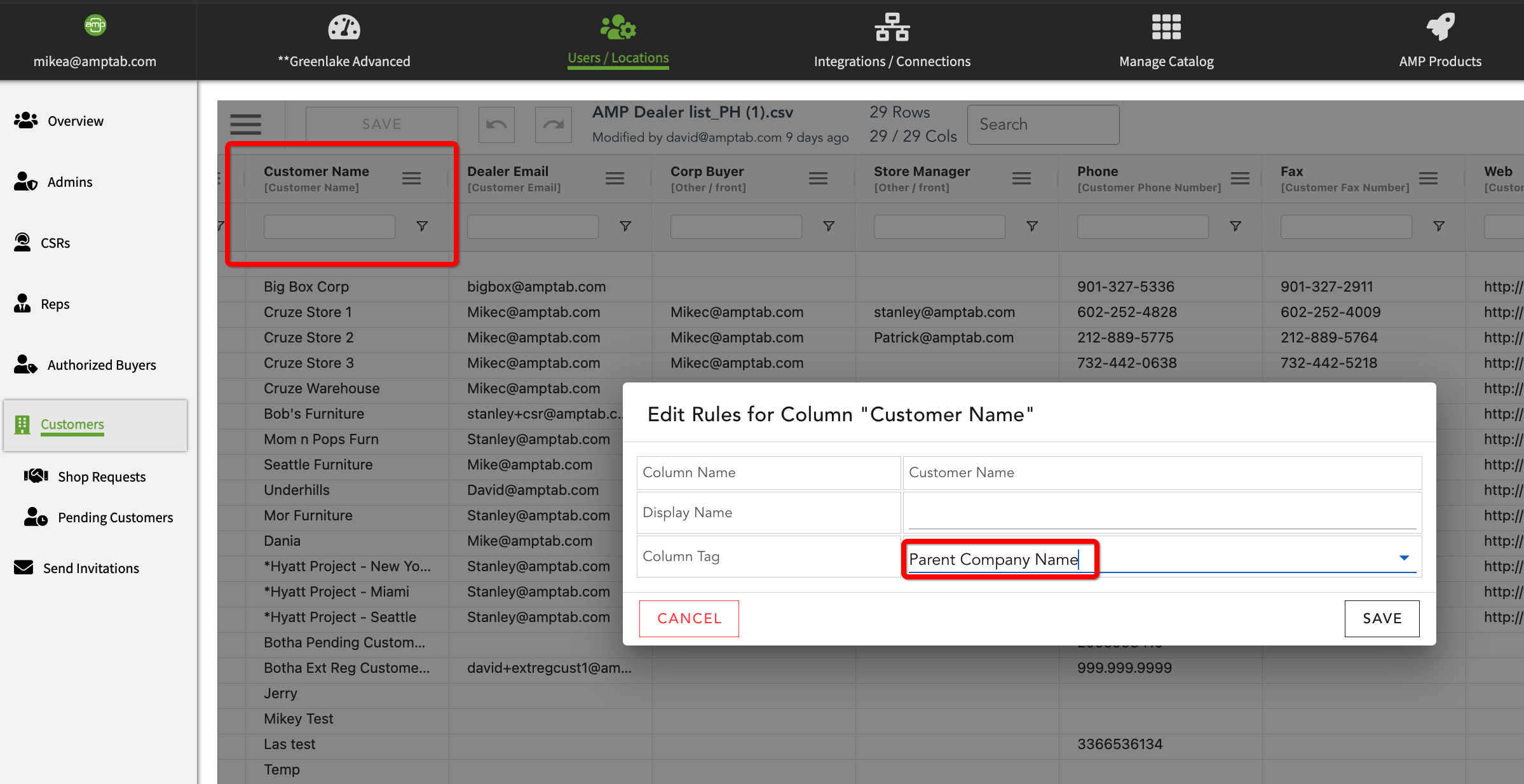Select Authorized Buyers in sidebar
Image resolution: width=1524 pixels, height=784 pixels.
[x=102, y=365]
